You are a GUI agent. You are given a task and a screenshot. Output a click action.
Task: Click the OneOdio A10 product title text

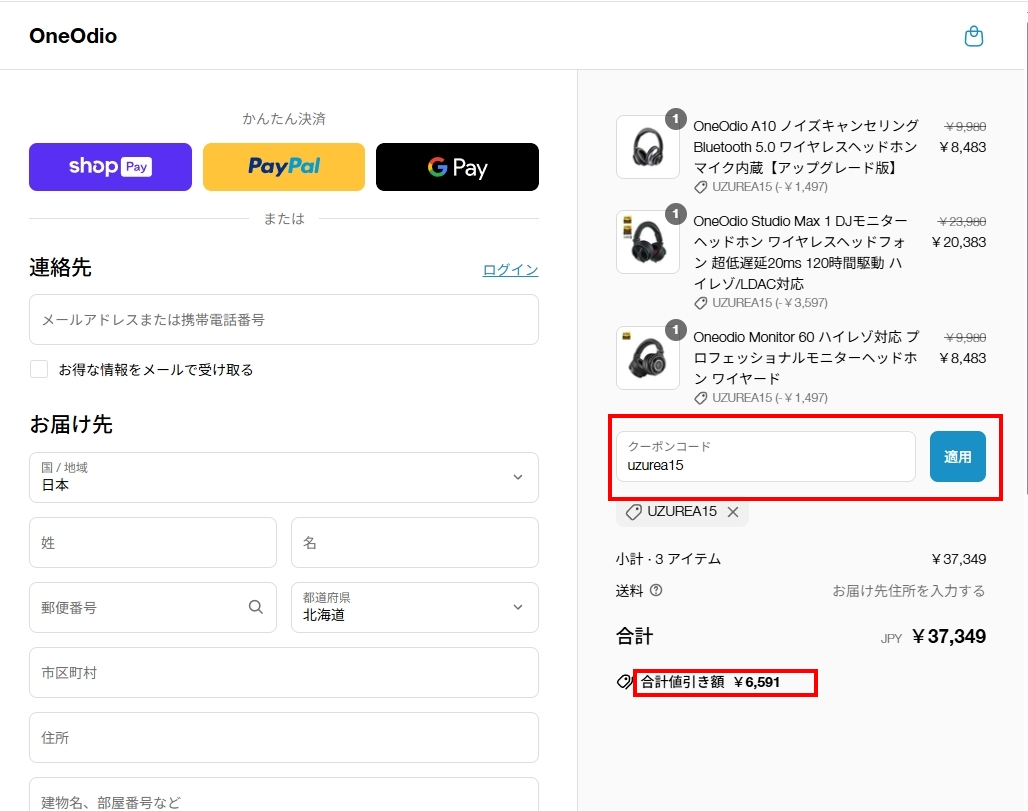tap(806, 147)
